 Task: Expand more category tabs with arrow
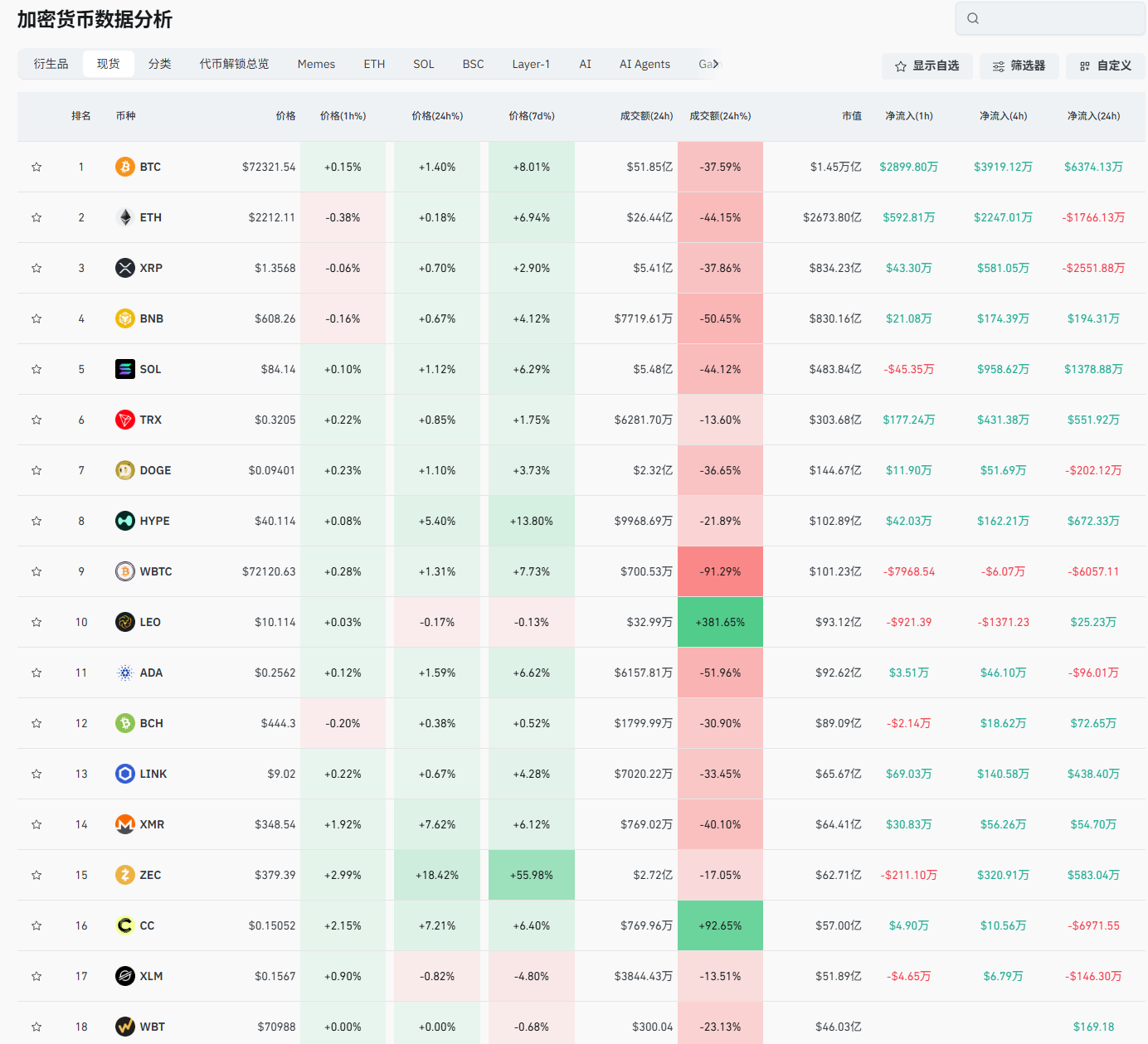716,64
